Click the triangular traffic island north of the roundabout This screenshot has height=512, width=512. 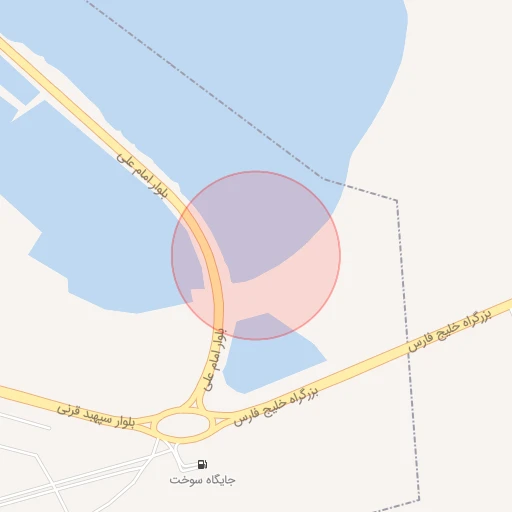pyautogui.click(x=193, y=405)
